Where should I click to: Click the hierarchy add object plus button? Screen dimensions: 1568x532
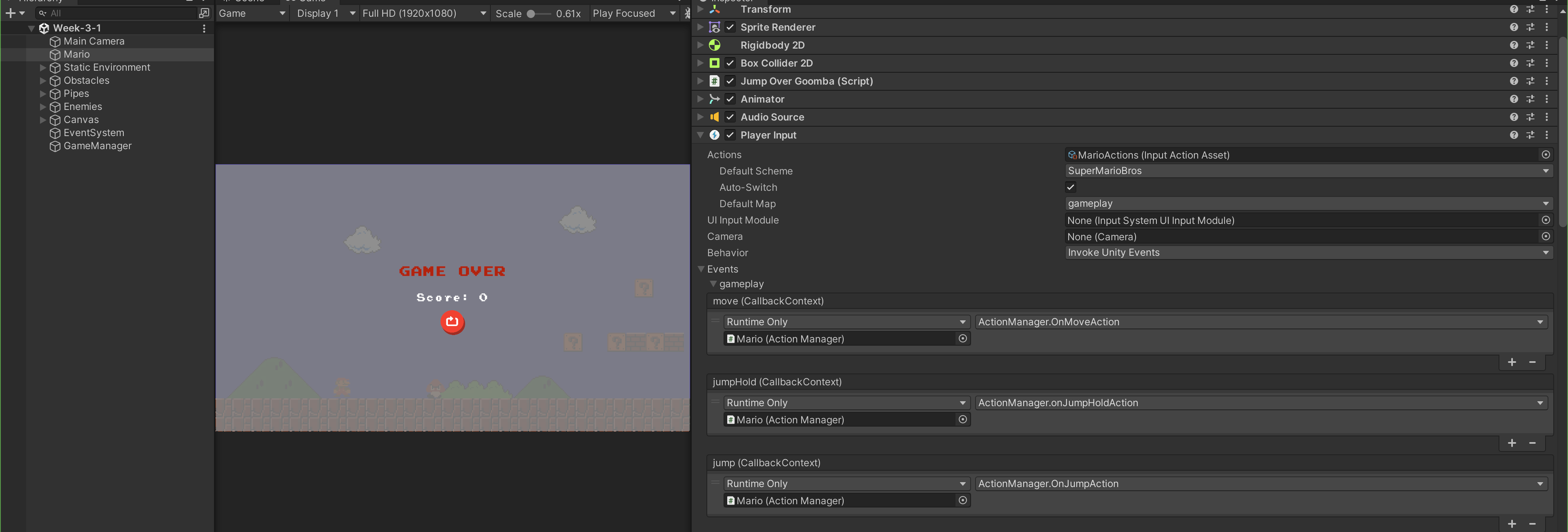(x=10, y=13)
